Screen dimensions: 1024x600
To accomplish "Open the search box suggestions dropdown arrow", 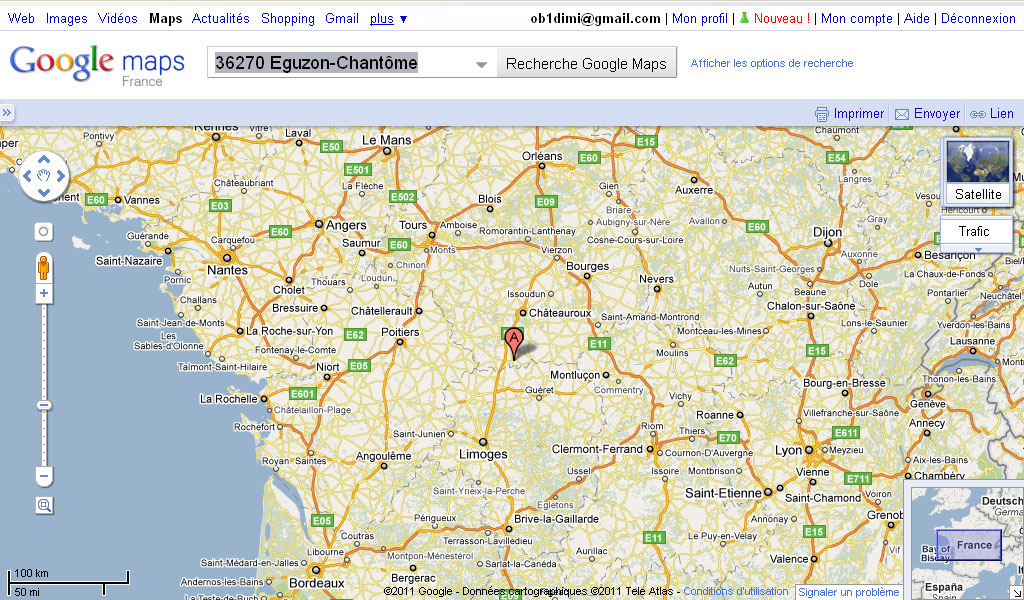I will click(x=481, y=64).
